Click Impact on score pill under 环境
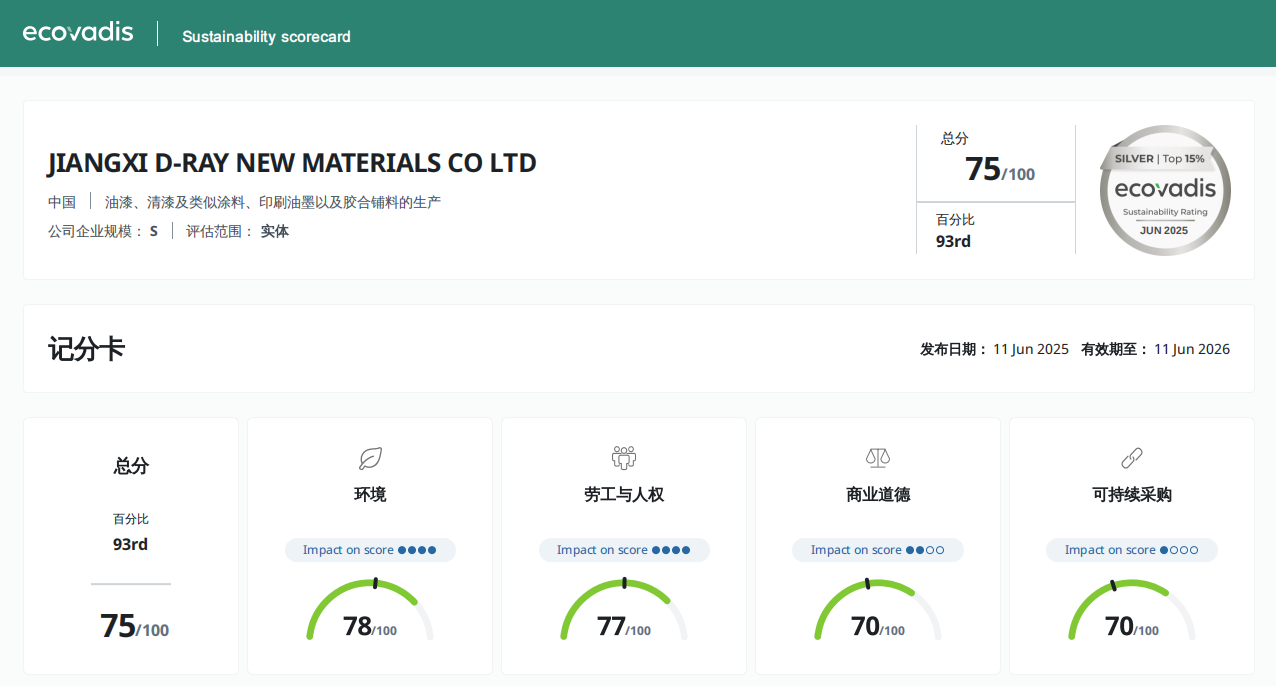The width and height of the screenshot is (1276, 686). (370, 550)
